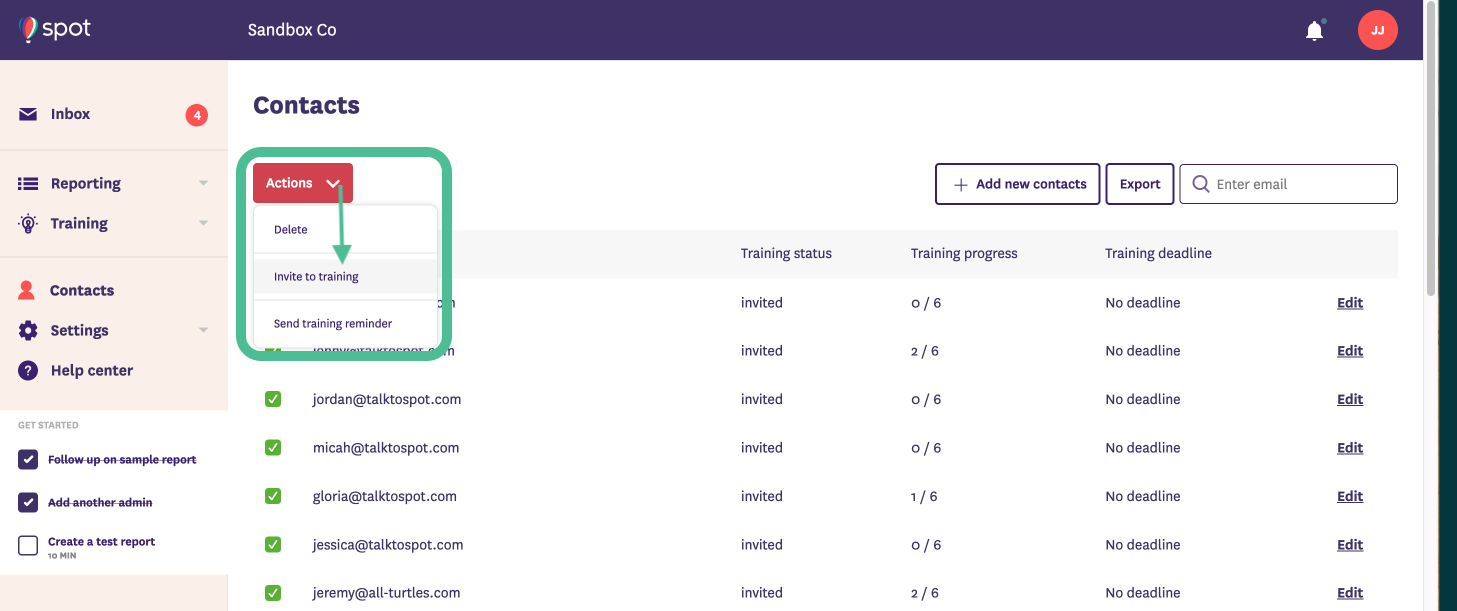Image resolution: width=1457 pixels, height=611 pixels.
Task: Toggle checkbox for gloria@talktospot.com
Action: pos(273,496)
